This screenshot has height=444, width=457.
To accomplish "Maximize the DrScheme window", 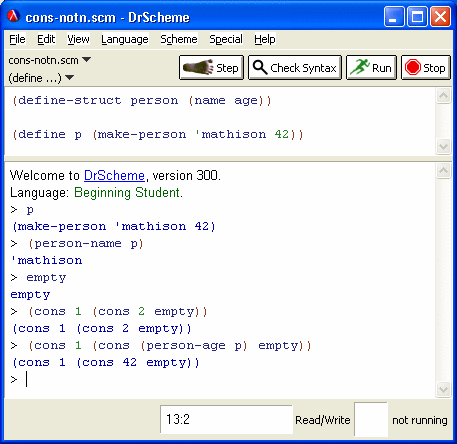I will pos(417,16).
